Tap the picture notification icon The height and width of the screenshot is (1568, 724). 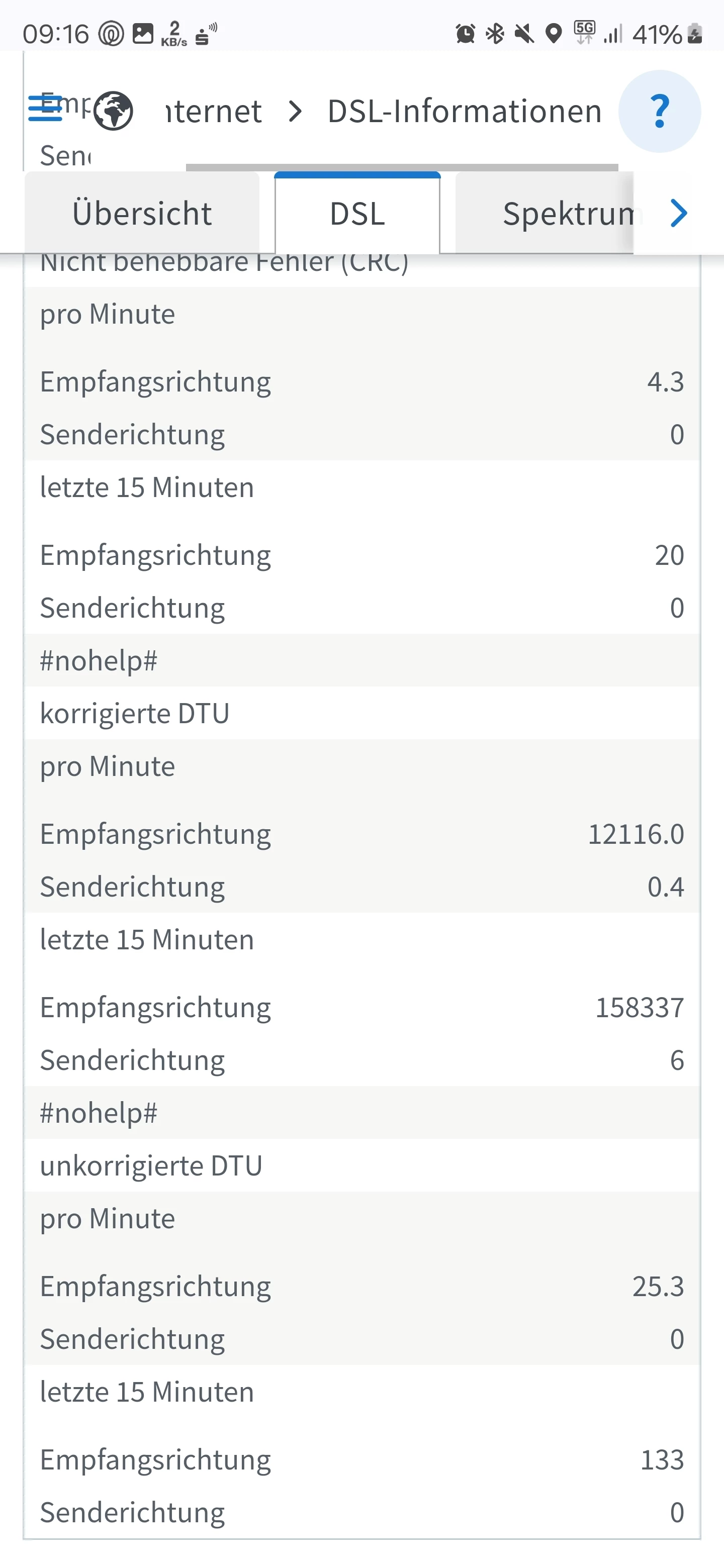coord(143,34)
